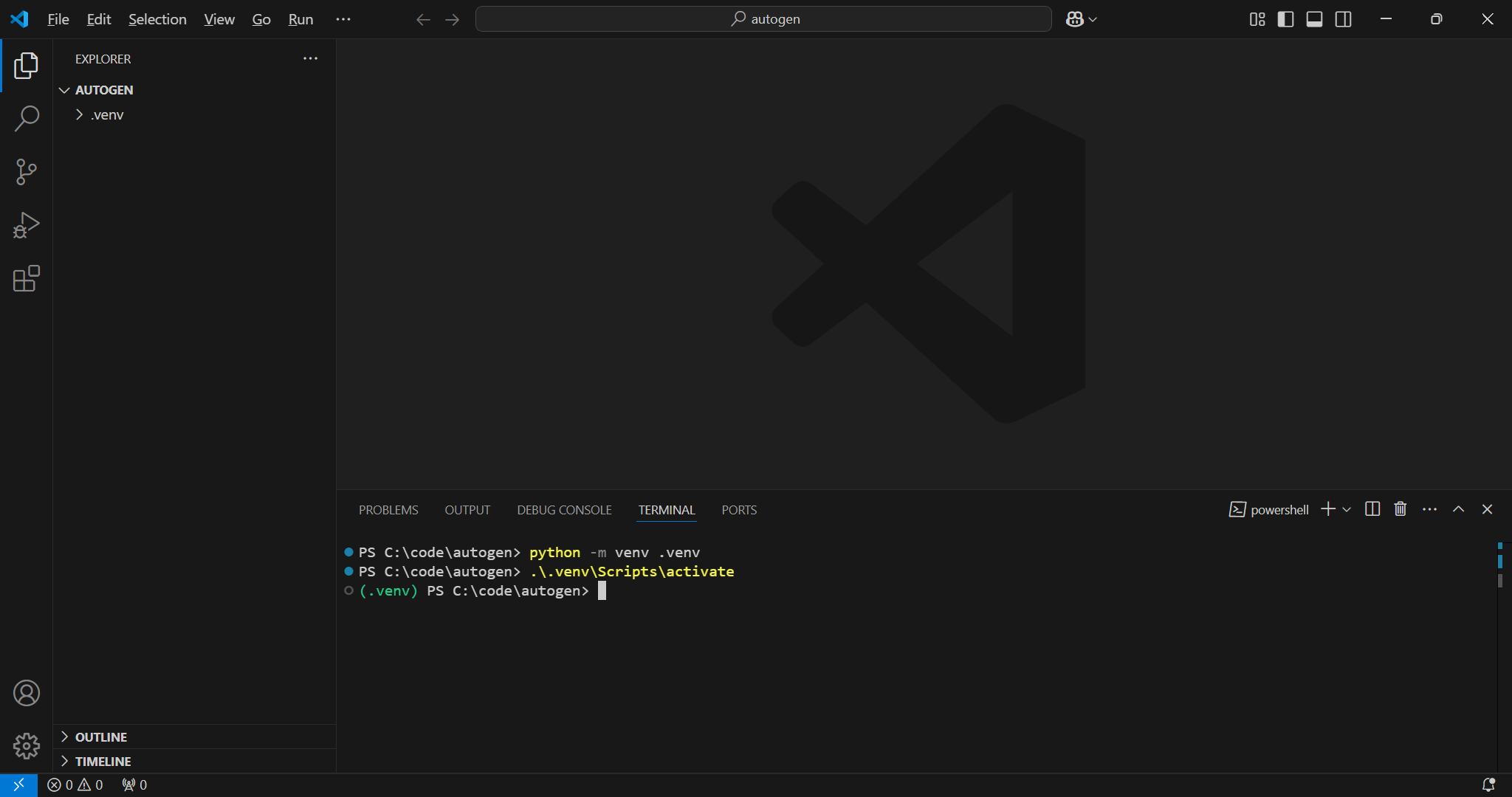Open the Manage settings gear
The height and width of the screenshot is (797, 1512).
tap(27, 746)
